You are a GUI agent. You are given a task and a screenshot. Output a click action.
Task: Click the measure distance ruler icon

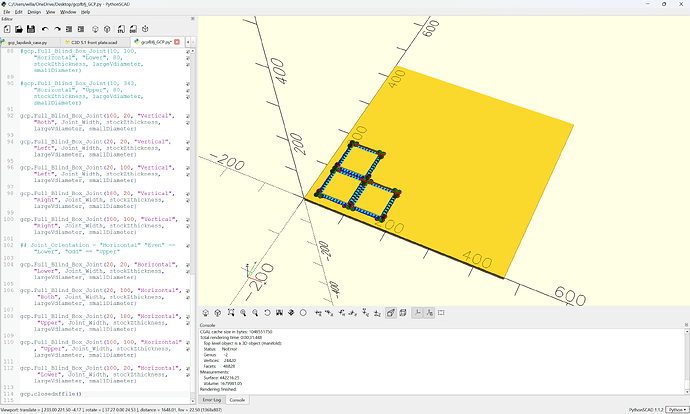[279, 313]
